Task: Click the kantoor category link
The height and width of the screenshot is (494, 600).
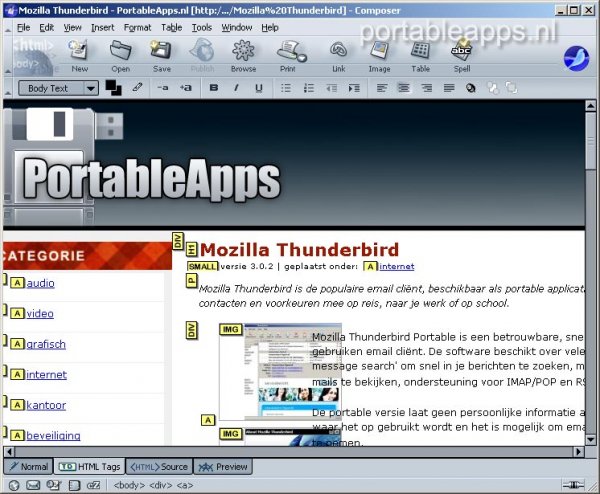Action: point(46,405)
